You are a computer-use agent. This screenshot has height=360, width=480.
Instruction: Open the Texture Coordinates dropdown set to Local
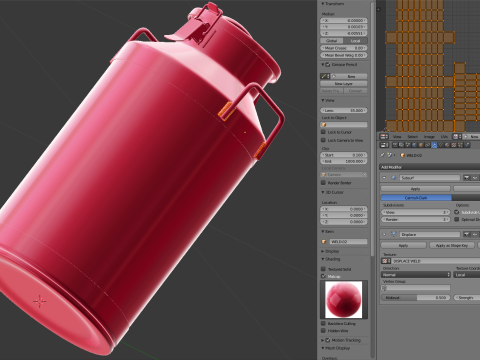tap(467, 275)
